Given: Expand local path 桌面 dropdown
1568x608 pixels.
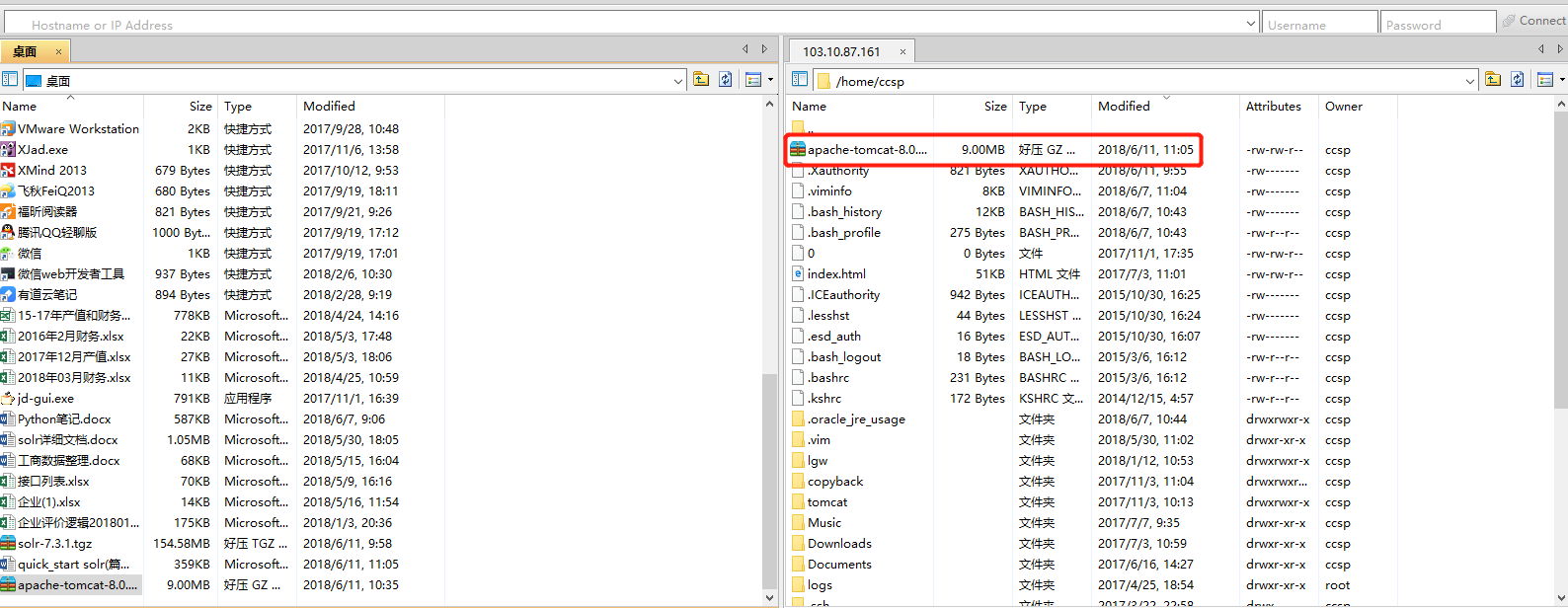Looking at the screenshot, I should [678, 81].
